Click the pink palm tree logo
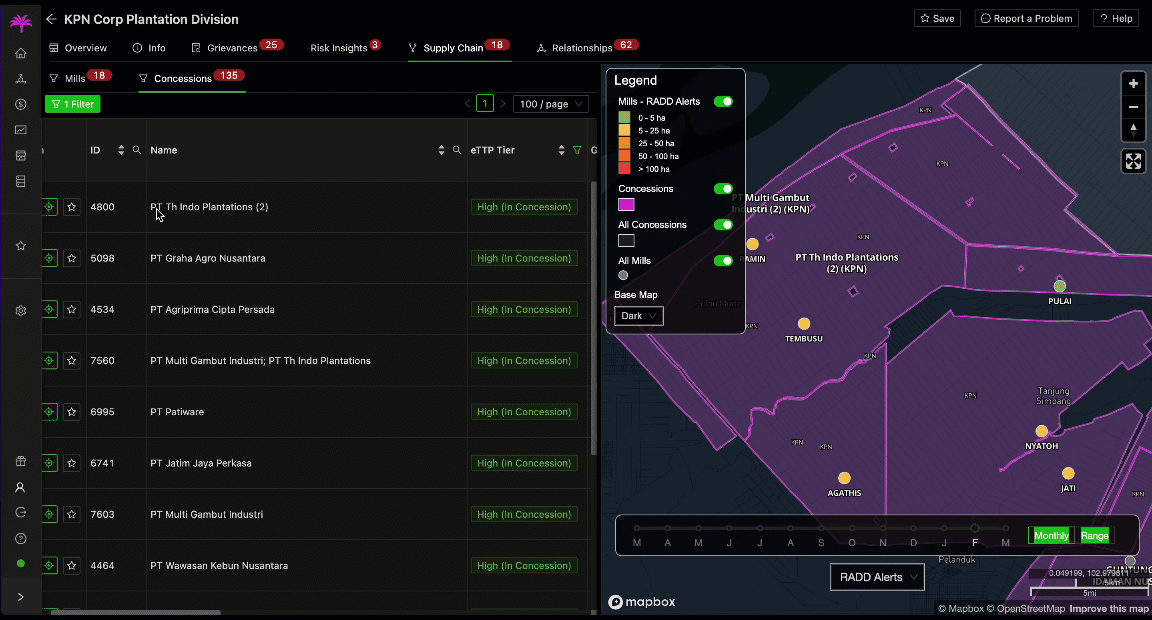The height and width of the screenshot is (620, 1152). 21,22
